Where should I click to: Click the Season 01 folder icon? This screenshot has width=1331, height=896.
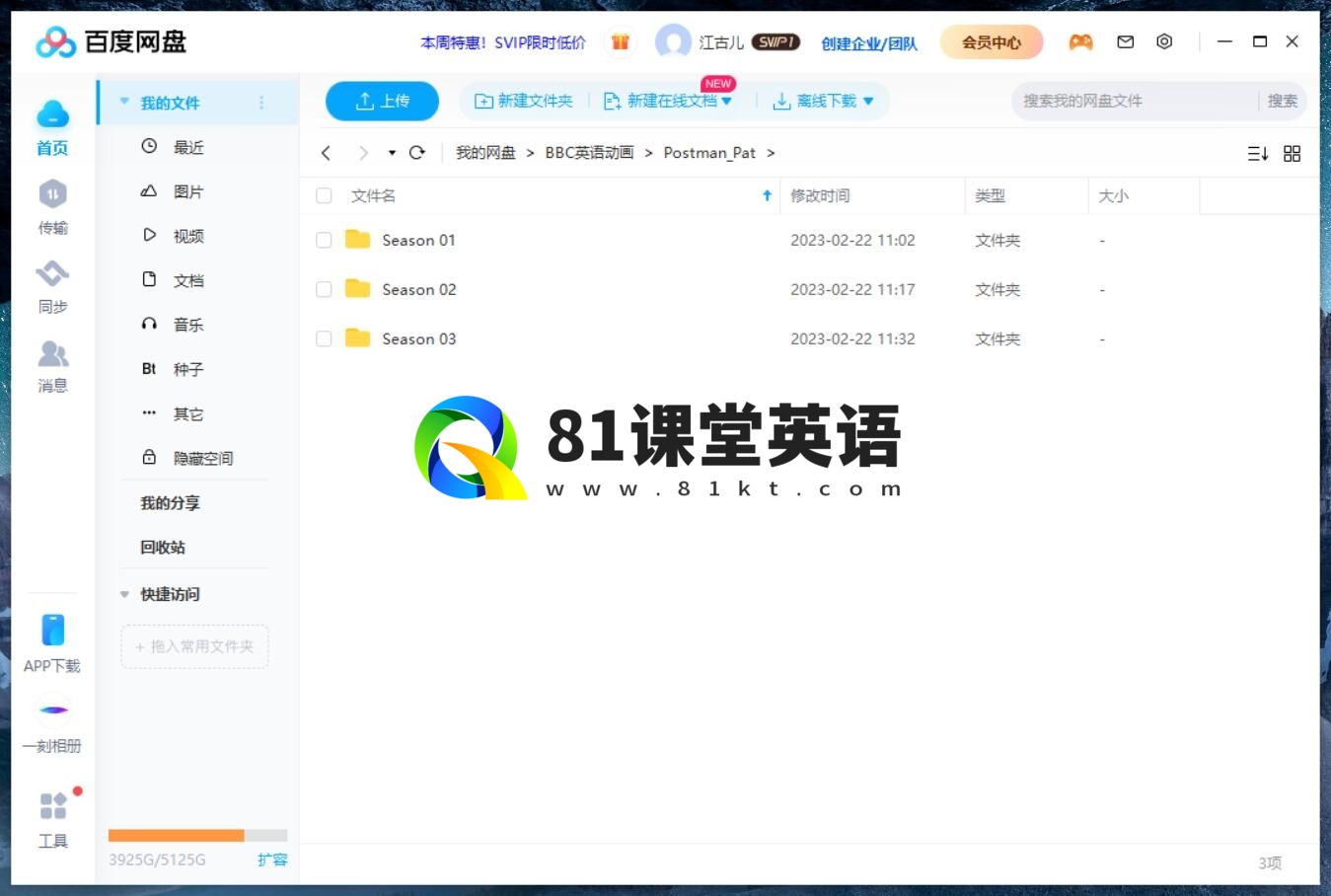tap(357, 240)
